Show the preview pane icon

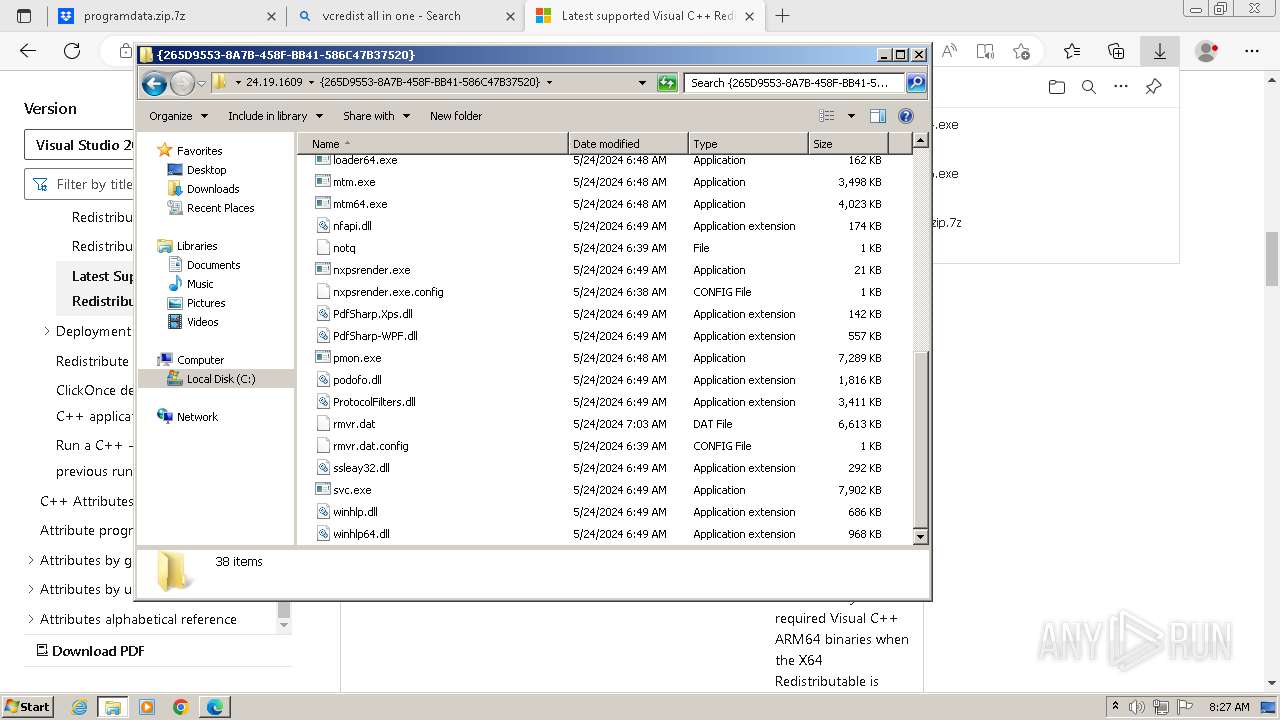[x=877, y=116]
